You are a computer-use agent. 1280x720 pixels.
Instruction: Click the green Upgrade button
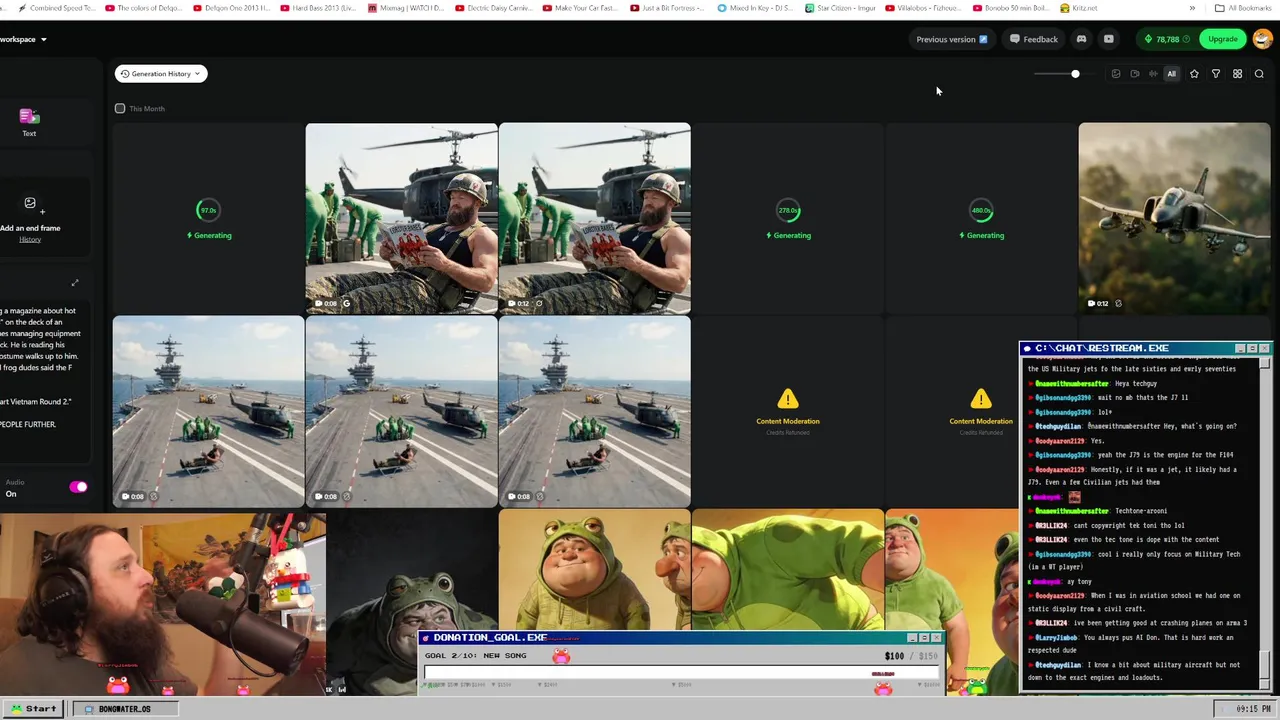tap(1222, 39)
